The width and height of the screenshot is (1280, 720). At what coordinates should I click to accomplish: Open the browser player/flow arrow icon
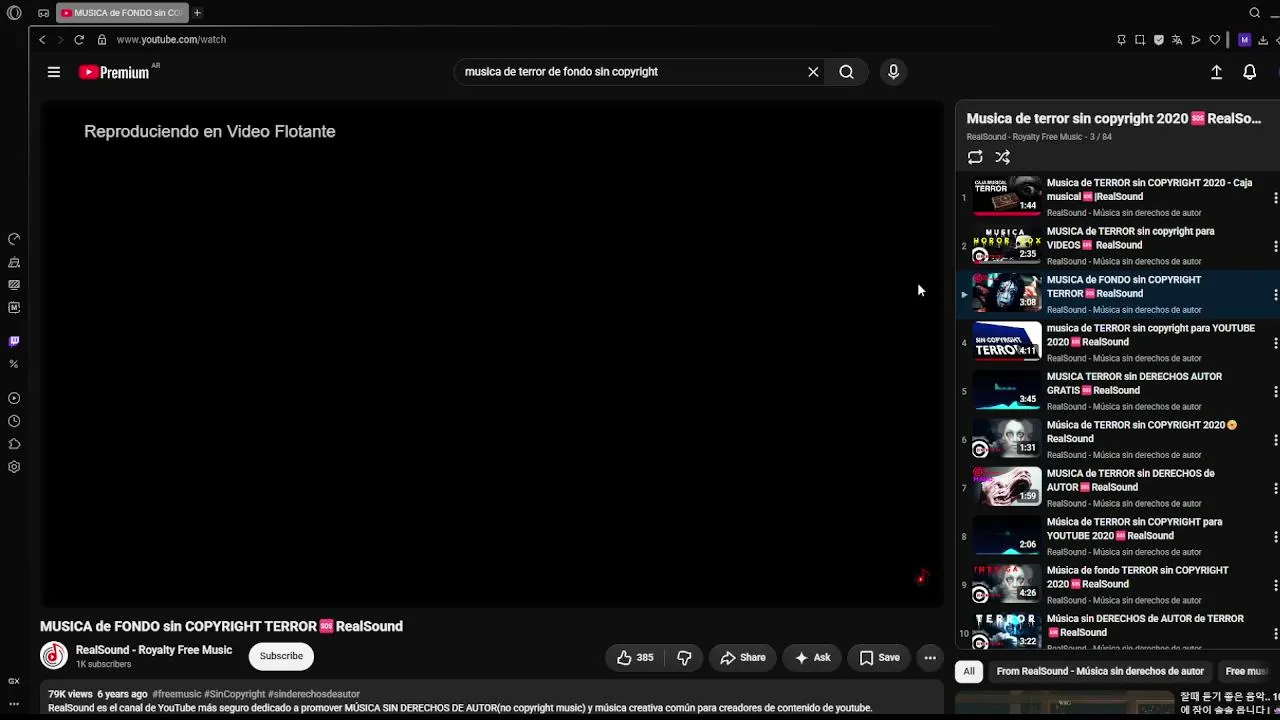tap(1196, 40)
